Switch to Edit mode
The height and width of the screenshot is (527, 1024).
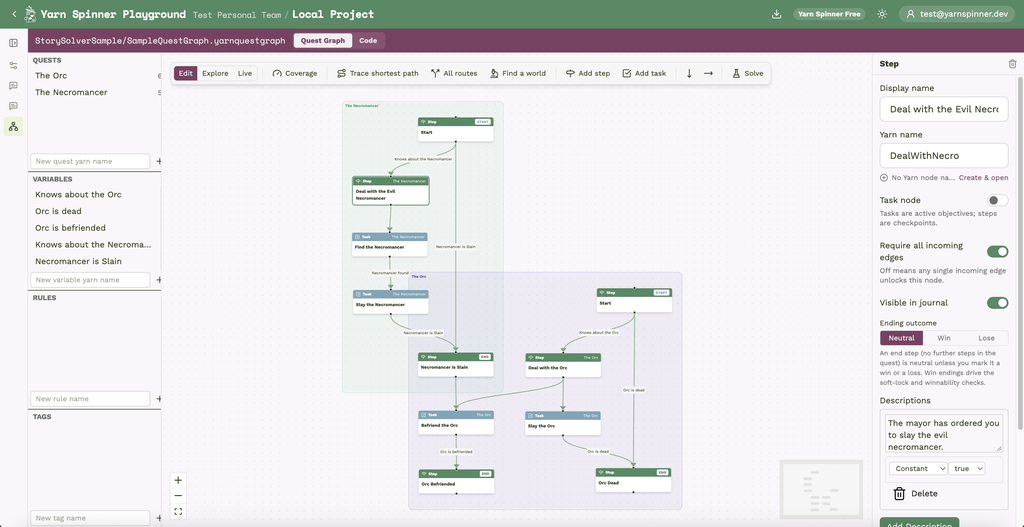pyautogui.click(x=185, y=73)
